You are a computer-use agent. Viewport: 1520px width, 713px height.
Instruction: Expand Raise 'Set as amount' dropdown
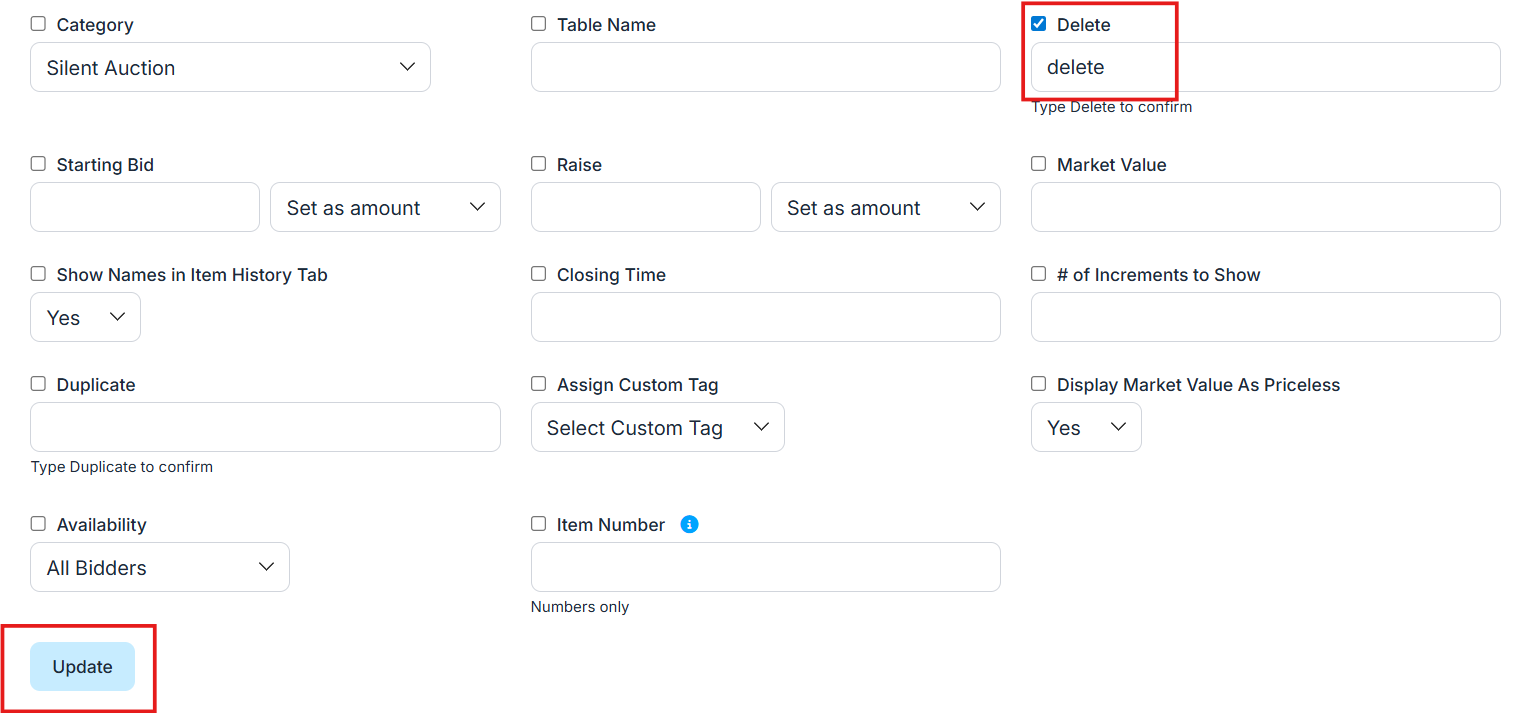click(885, 207)
